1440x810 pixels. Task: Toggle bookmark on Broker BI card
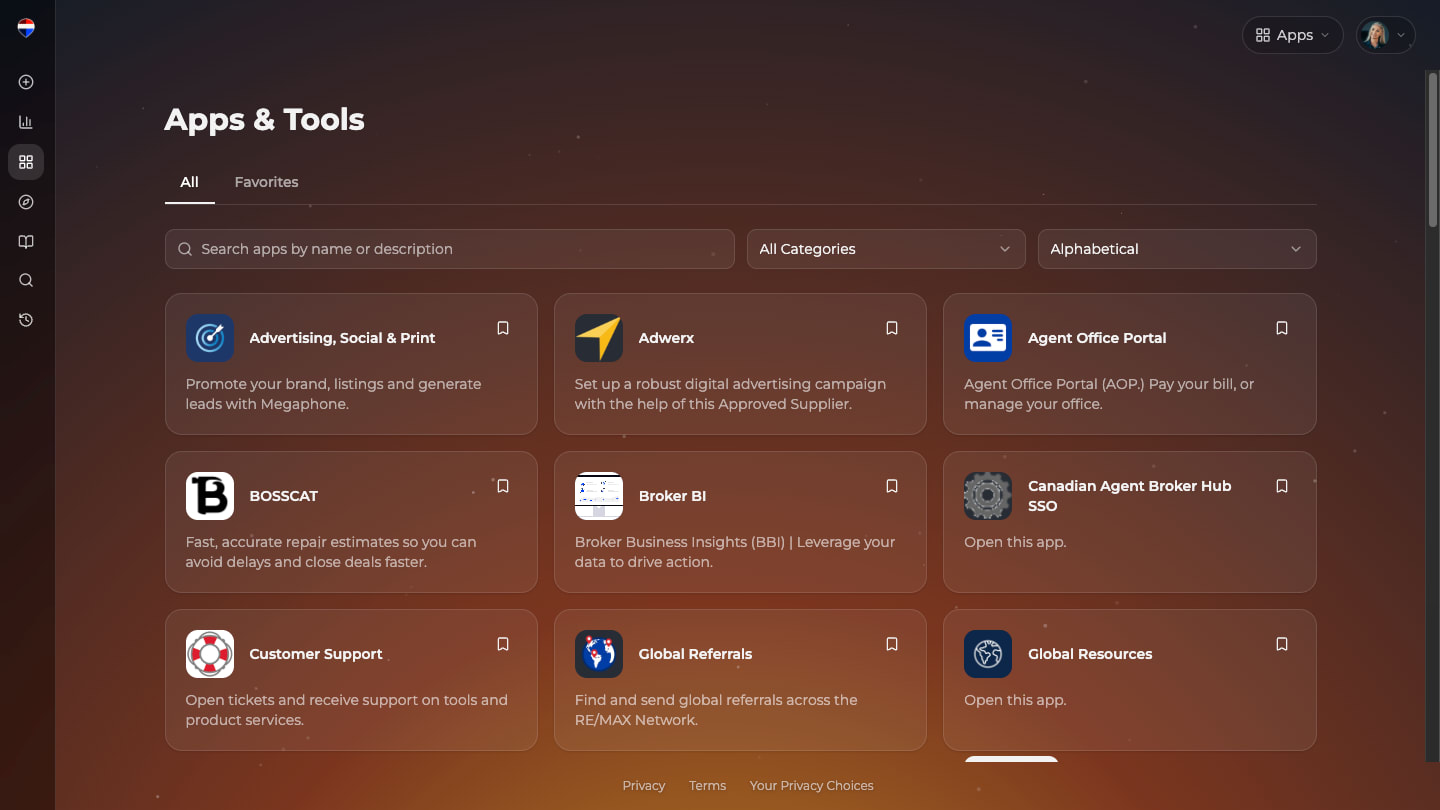point(892,486)
